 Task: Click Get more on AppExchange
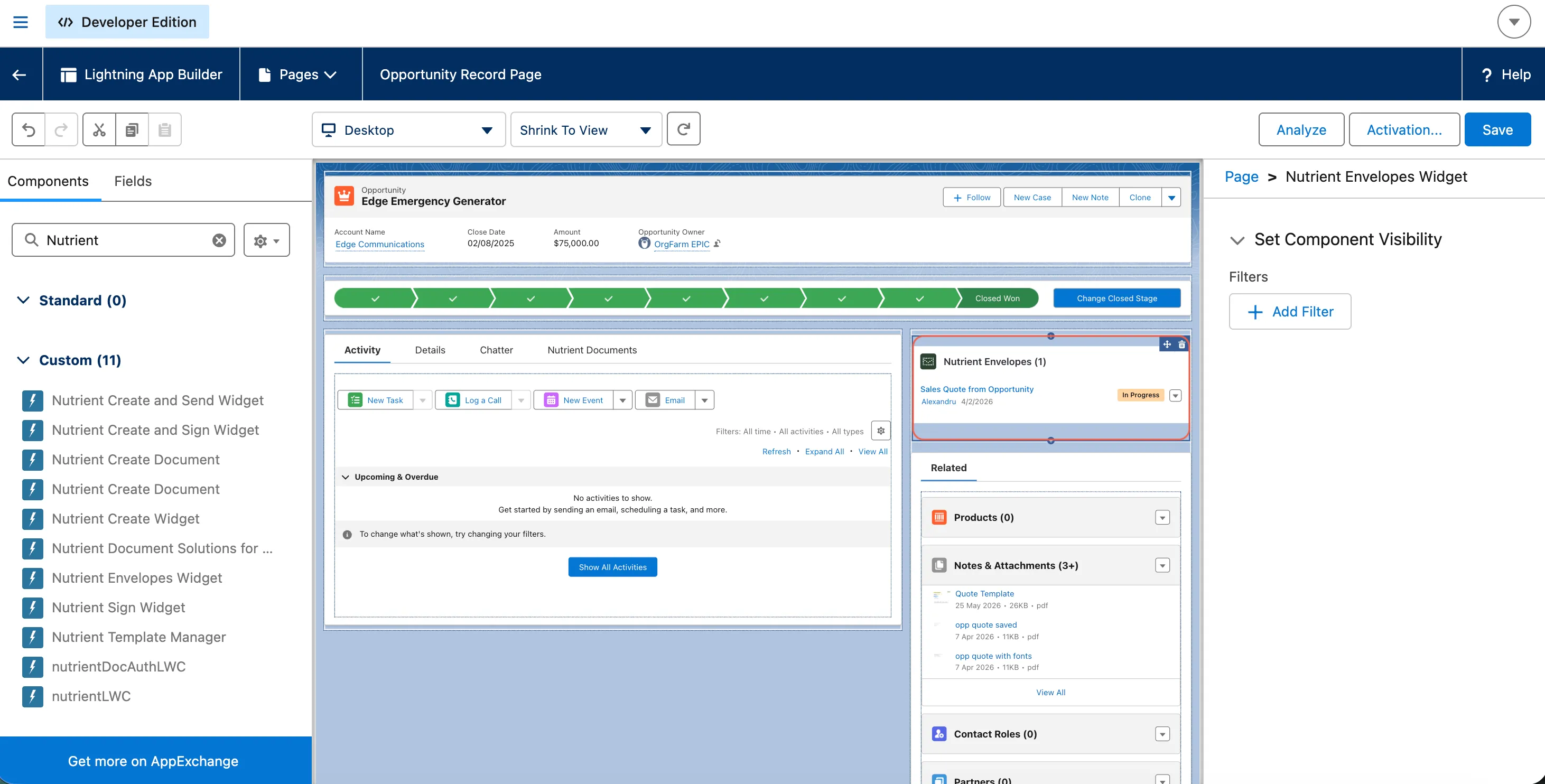[153, 761]
